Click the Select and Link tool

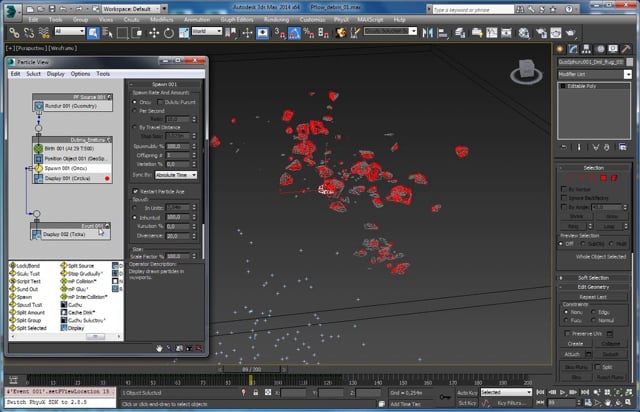[14, 33]
